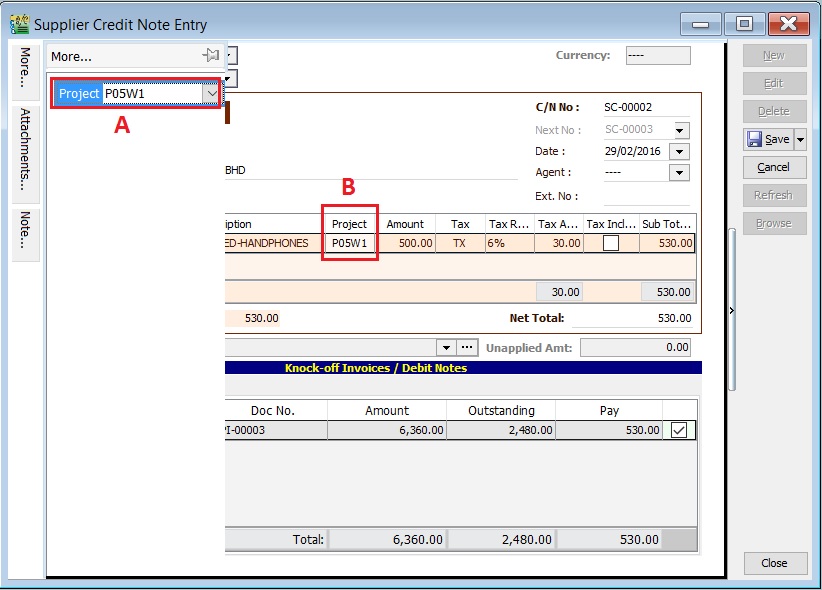The image size is (822, 590).
Task: Click the Save button with diskette icon
Action: (x=770, y=139)
